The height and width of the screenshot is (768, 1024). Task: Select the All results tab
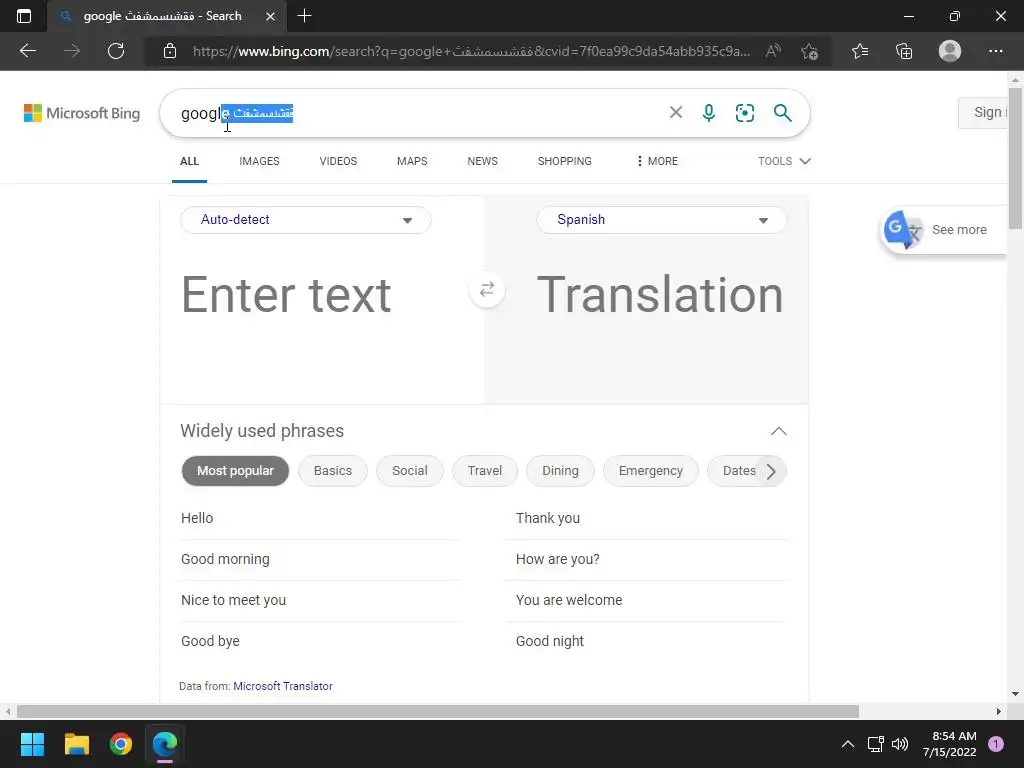click(189, 161)
